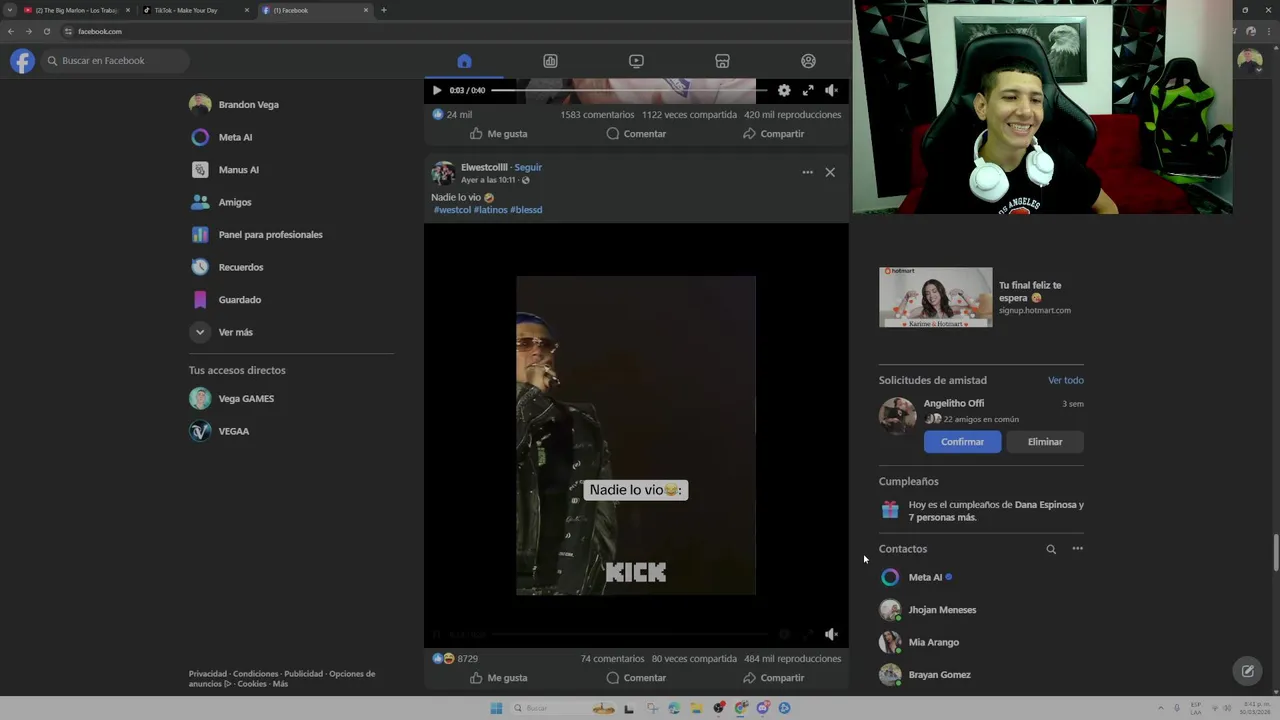
Task: View 1583 comentarios on top post
Action: (598, 115)
